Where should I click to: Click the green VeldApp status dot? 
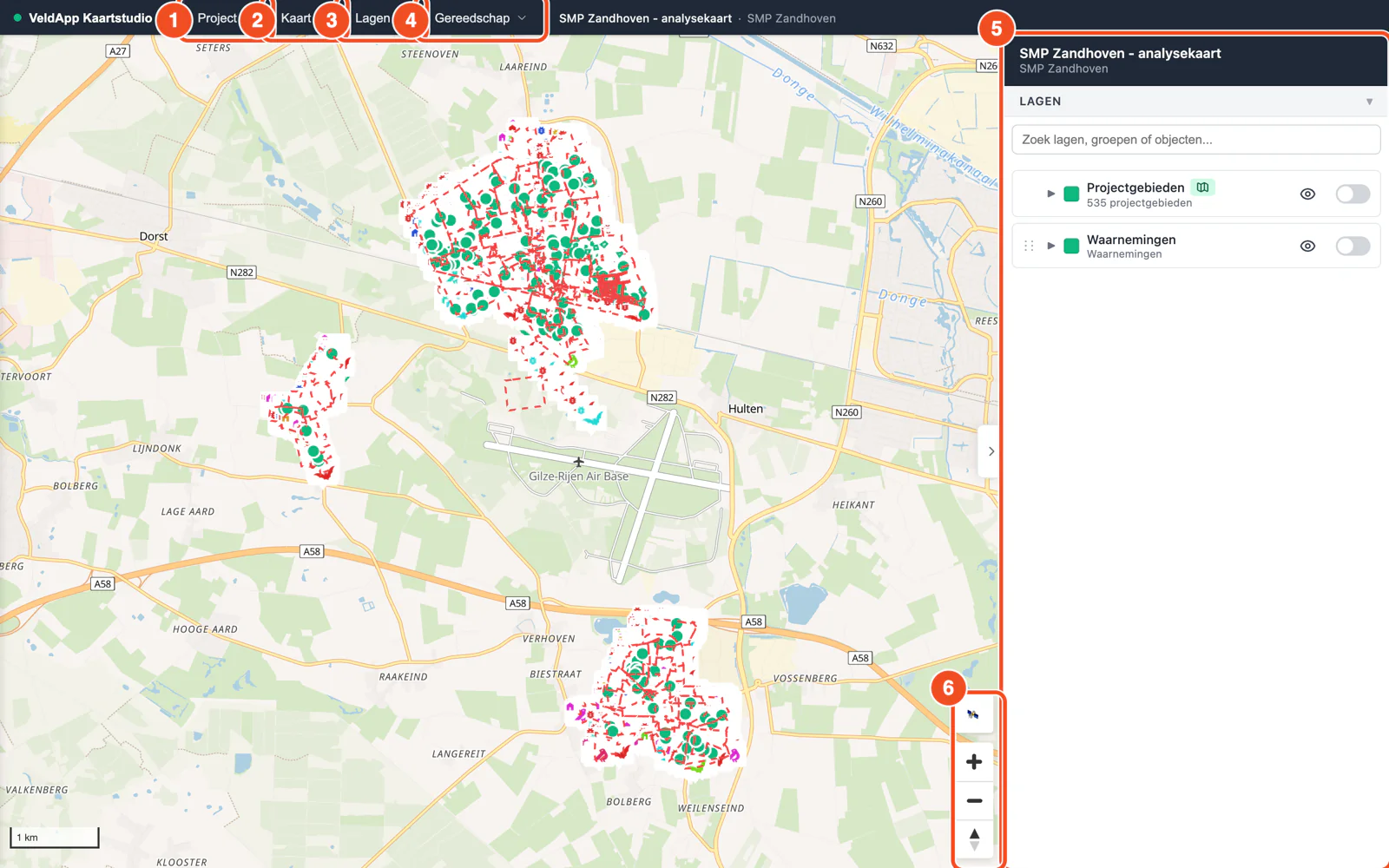(17, 17)
